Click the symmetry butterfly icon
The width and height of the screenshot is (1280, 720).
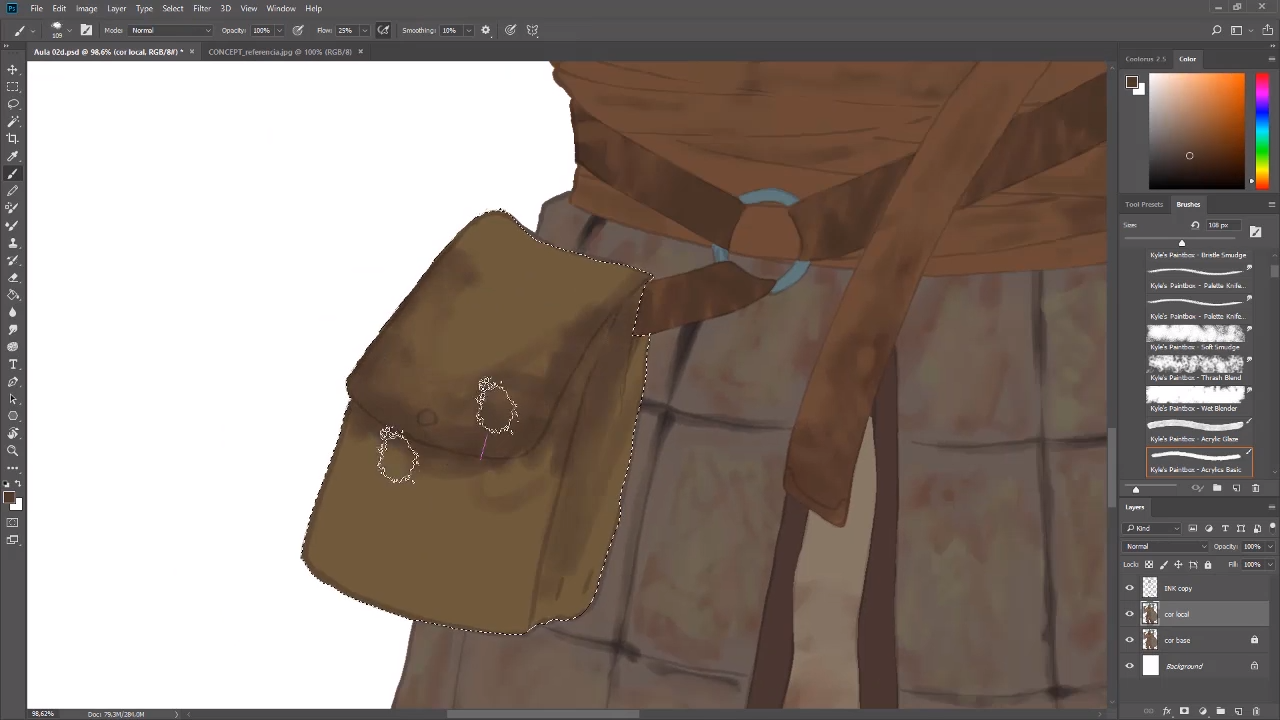pos(532,30)
